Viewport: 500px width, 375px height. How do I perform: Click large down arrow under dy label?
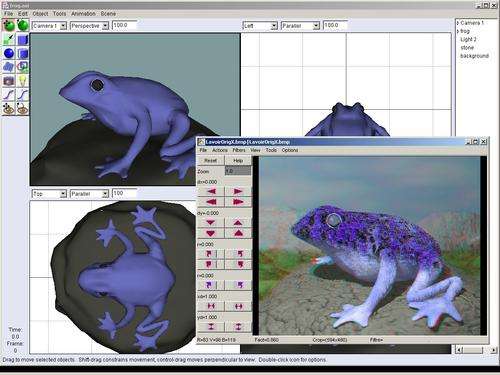click(x=211, y=233)
